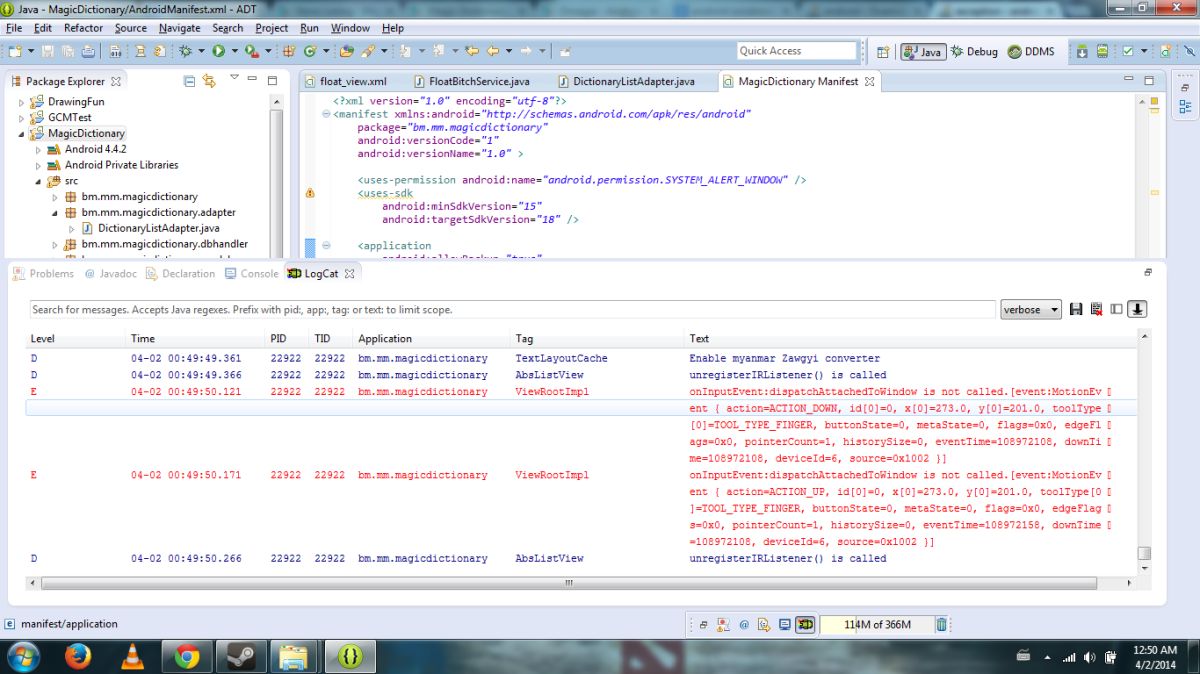Image resolution: width=1200 pixels, height=674 pixels.
Task: Switch to the Console tab
Action: pos(251,273)
